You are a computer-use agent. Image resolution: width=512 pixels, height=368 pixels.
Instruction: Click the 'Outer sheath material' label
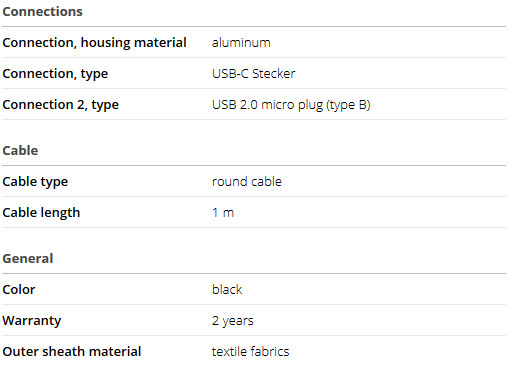72,352
